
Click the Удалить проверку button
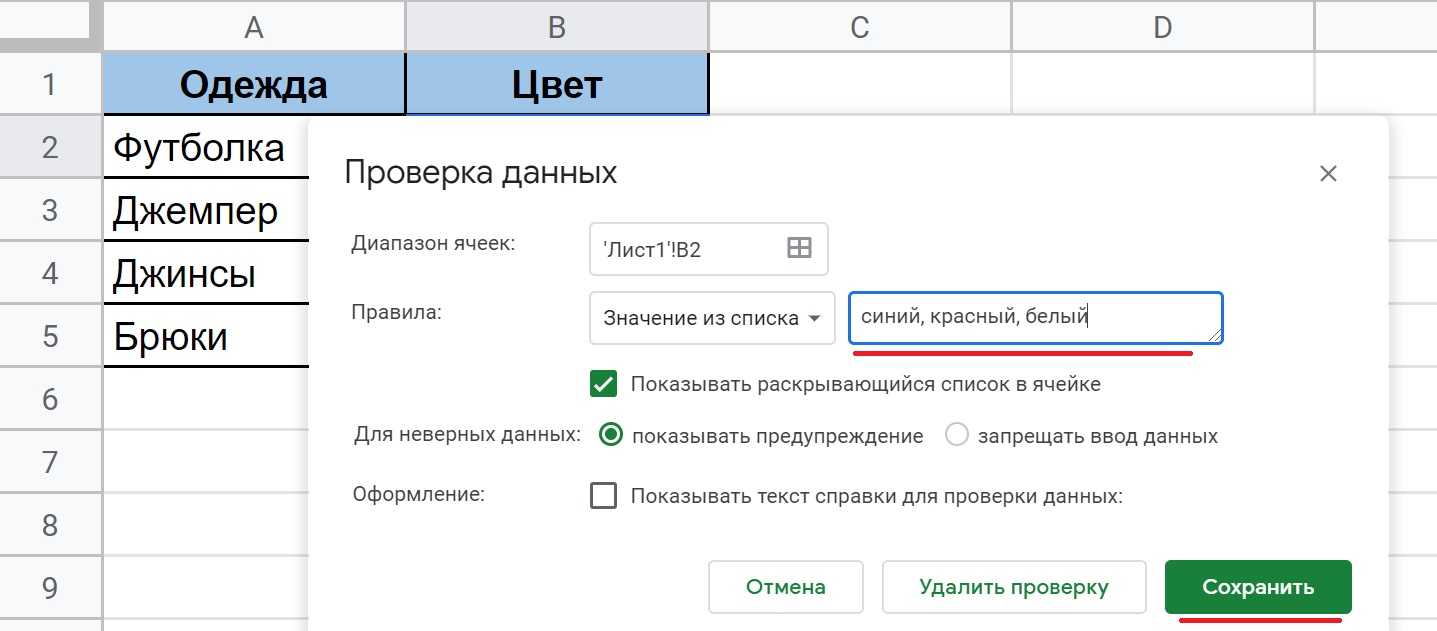1014,587
